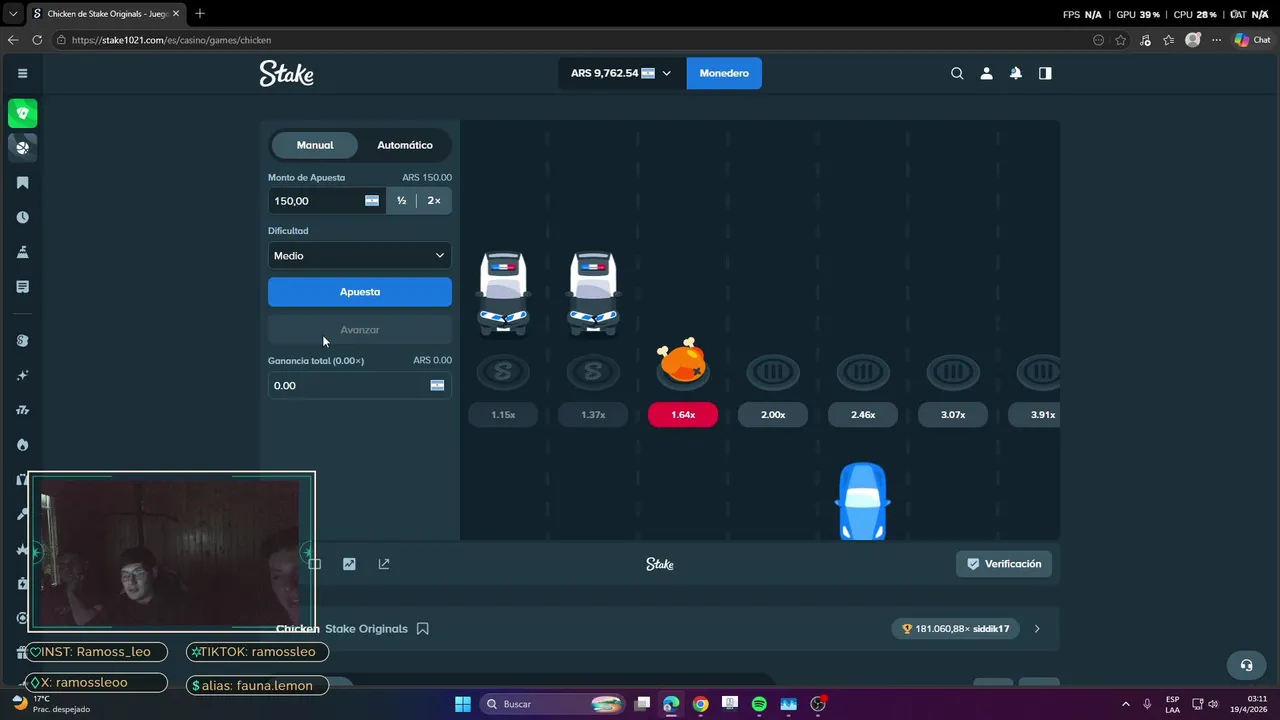Open My Bets receipt icon in sidebar
Image resolution: width=1280 pixels, height=720 pixels.
22,287
